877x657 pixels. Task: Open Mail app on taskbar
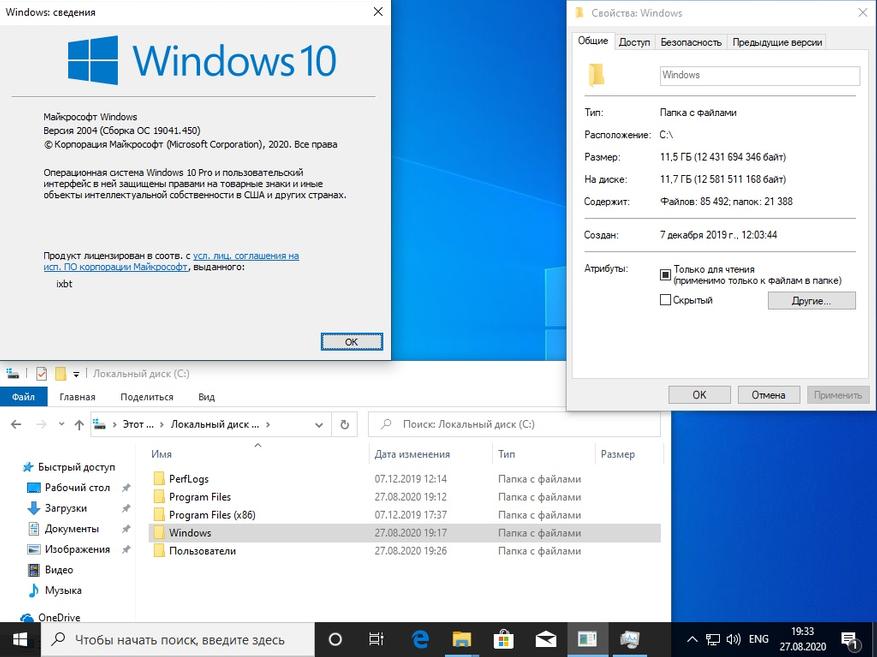(545, 639)
